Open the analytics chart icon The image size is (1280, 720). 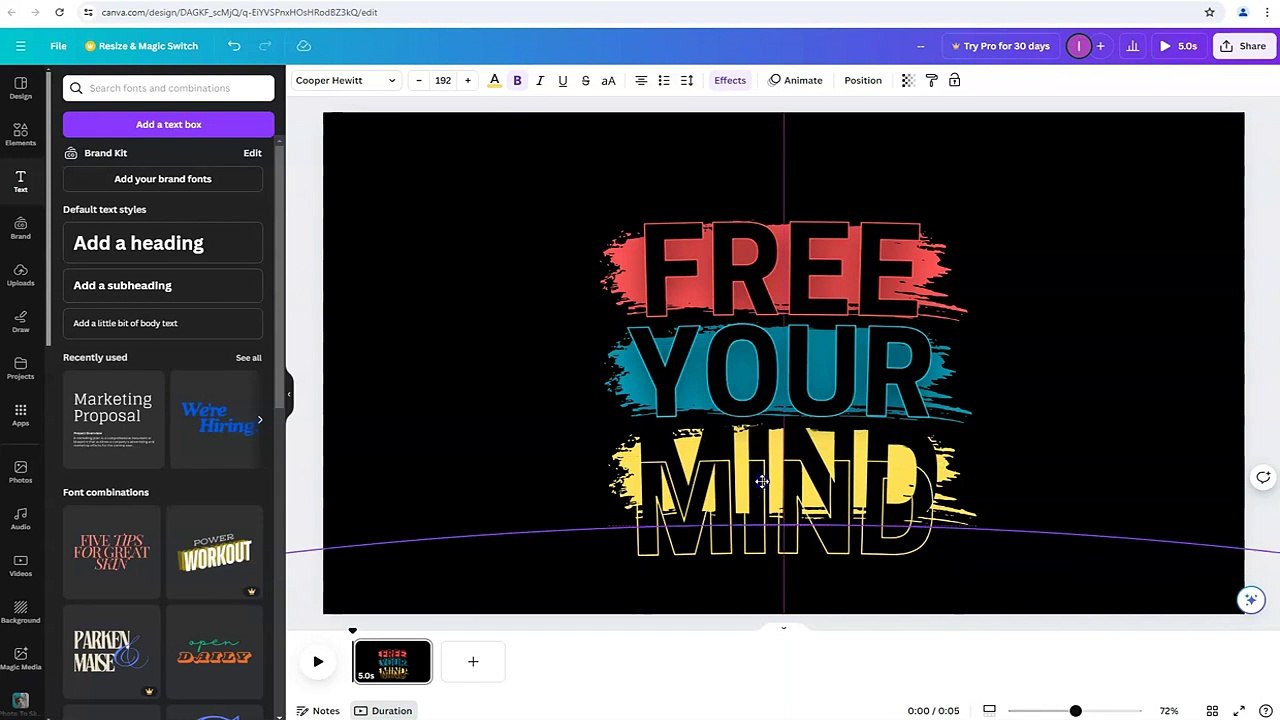[1132, 46]
